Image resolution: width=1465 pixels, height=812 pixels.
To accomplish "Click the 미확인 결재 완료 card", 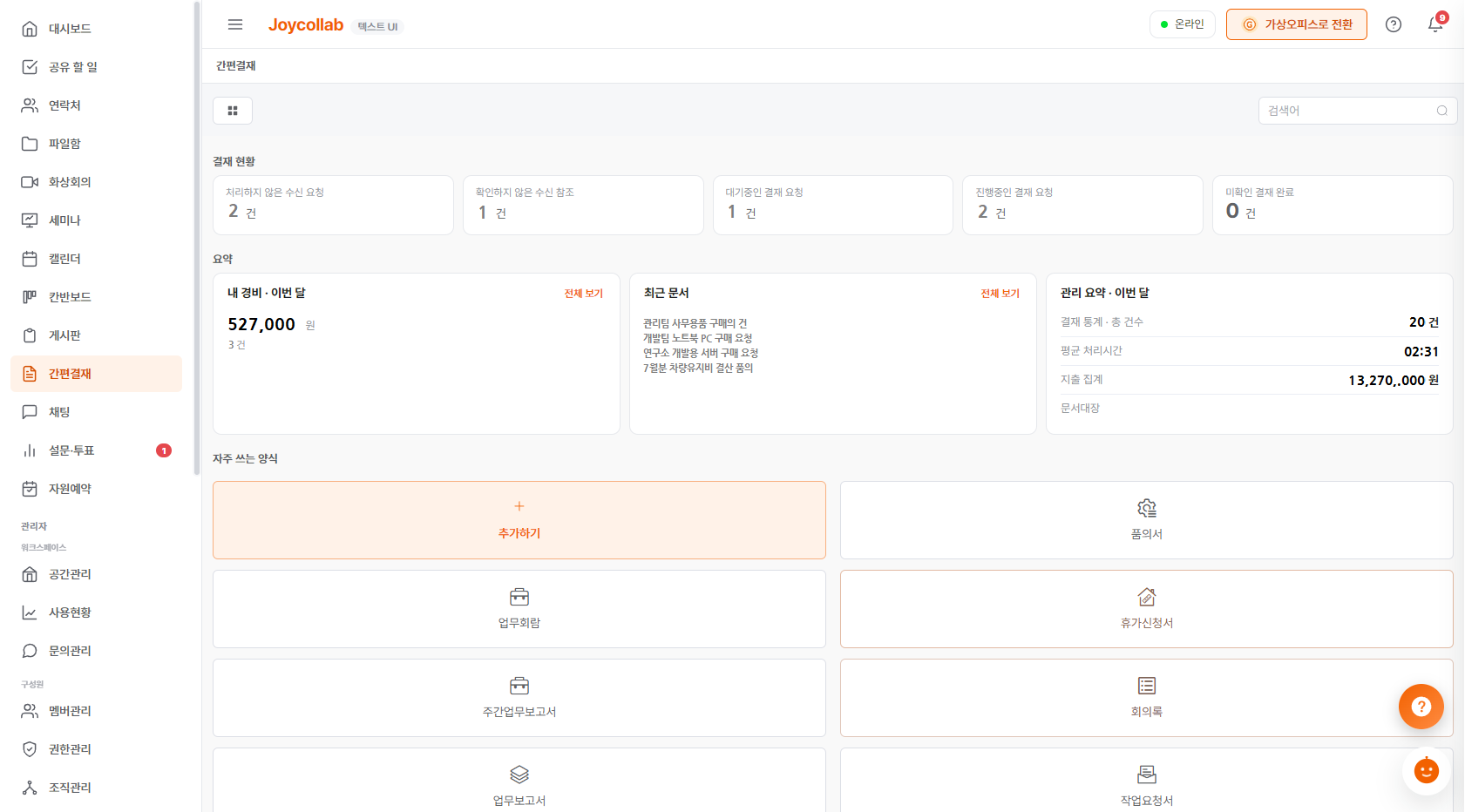I will click(x=1333, y=205).
